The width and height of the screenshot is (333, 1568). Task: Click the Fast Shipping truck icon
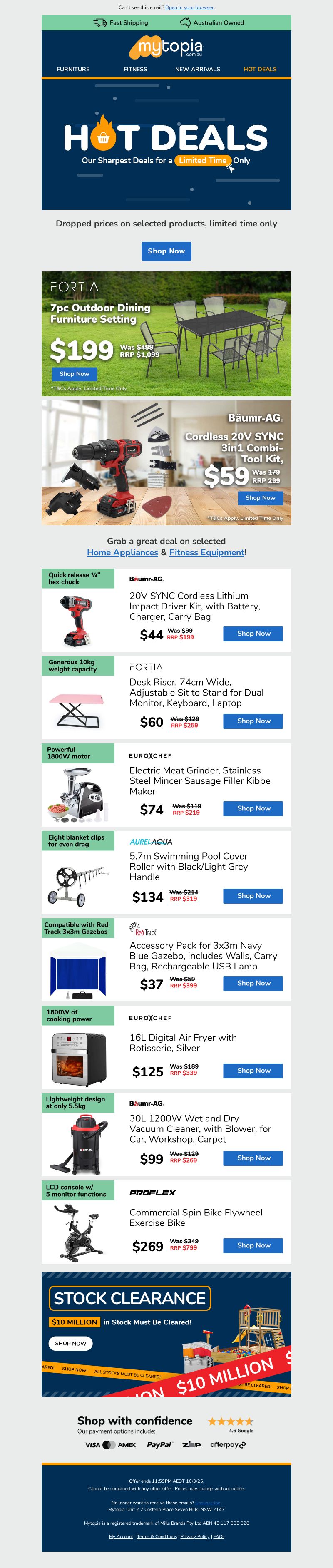100,22
